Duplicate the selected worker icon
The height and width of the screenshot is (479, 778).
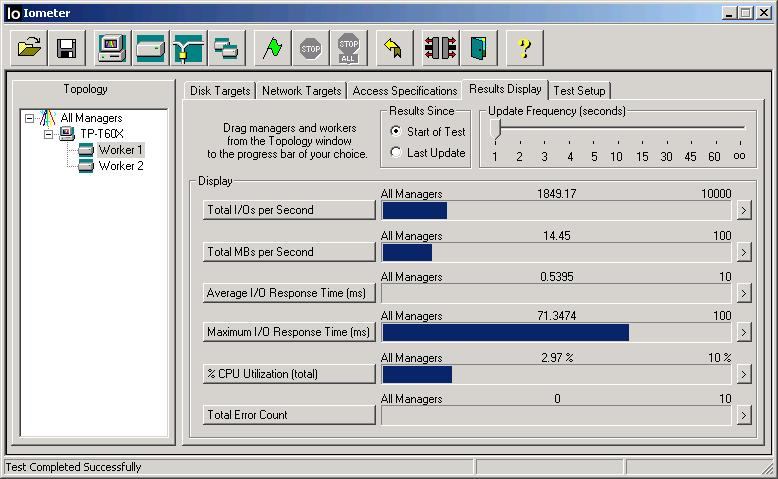pyautogui.click(x=227, y=48)
